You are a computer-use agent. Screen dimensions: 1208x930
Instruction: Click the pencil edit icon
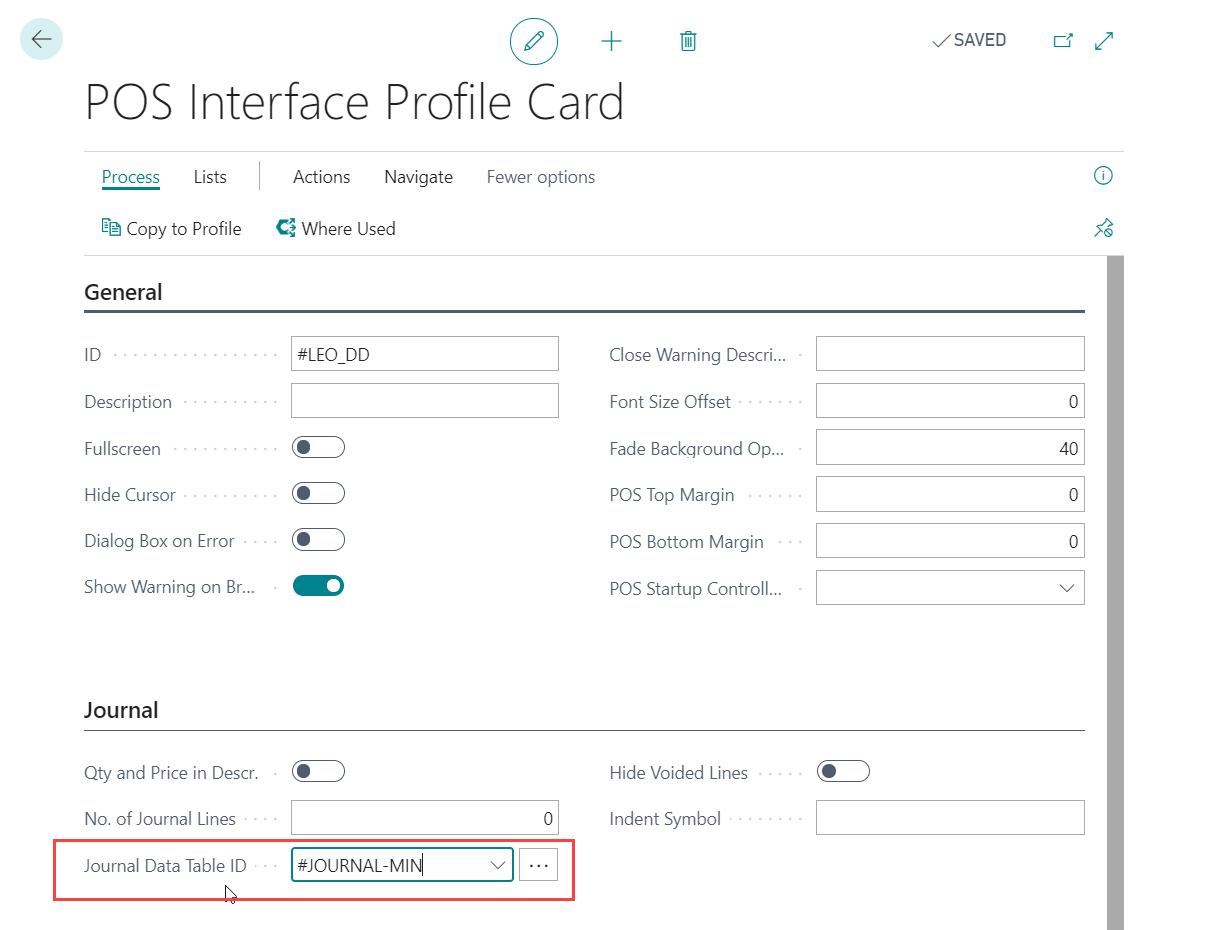point(533,41)
